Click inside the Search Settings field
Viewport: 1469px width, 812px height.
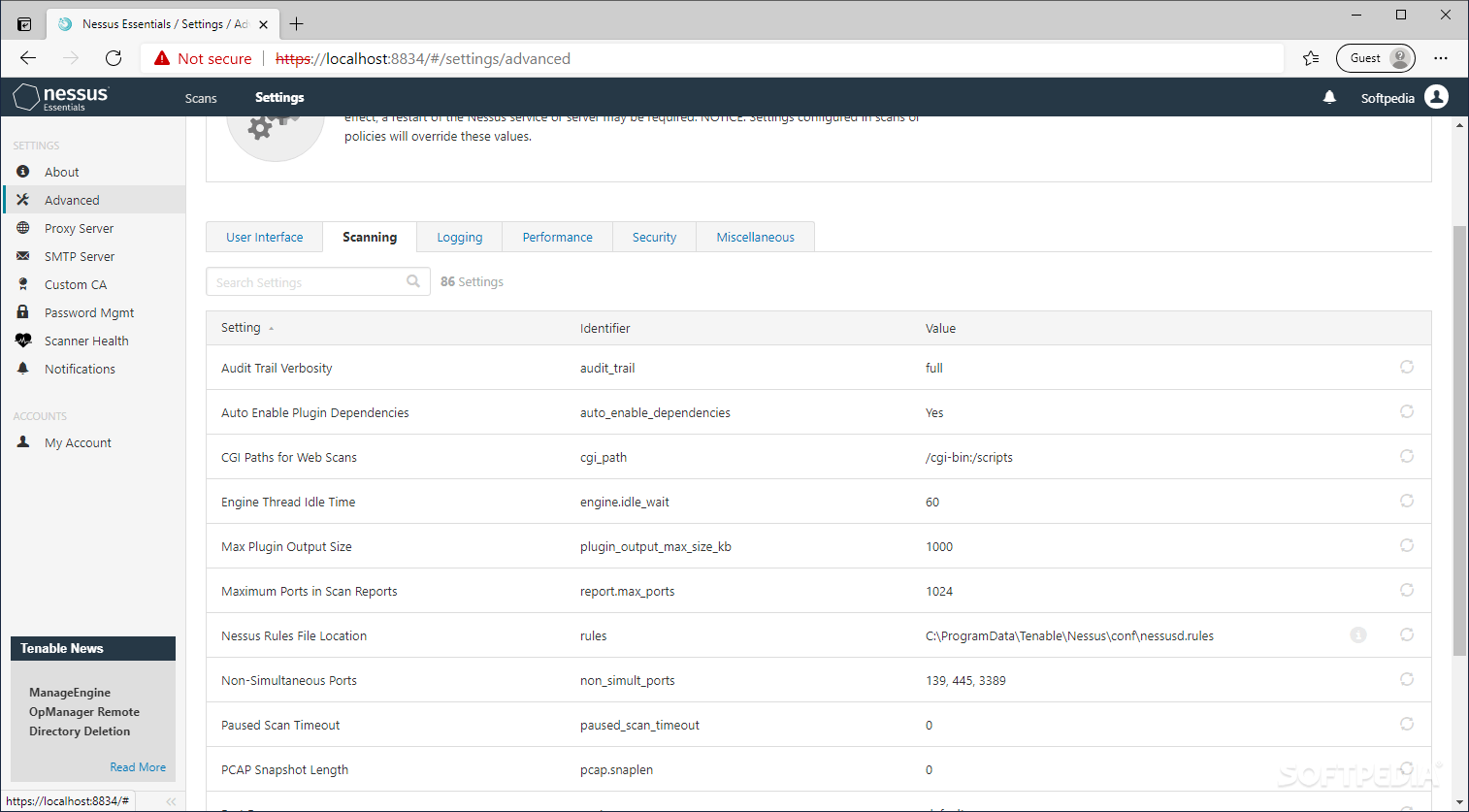(310, 281)
